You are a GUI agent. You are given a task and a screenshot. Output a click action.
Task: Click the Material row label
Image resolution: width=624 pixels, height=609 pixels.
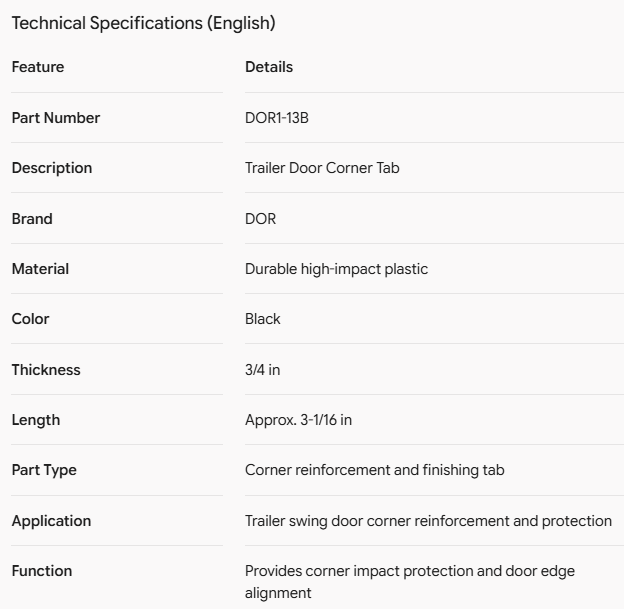coord(40,269)
